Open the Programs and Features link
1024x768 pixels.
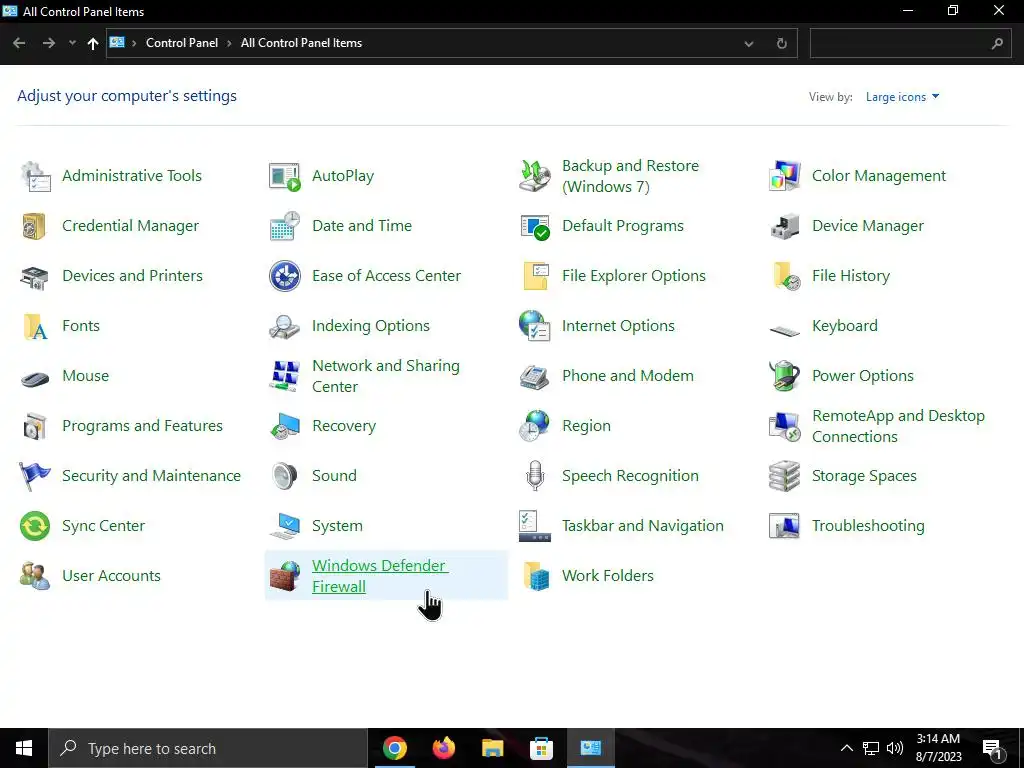[x=142, y=426]
